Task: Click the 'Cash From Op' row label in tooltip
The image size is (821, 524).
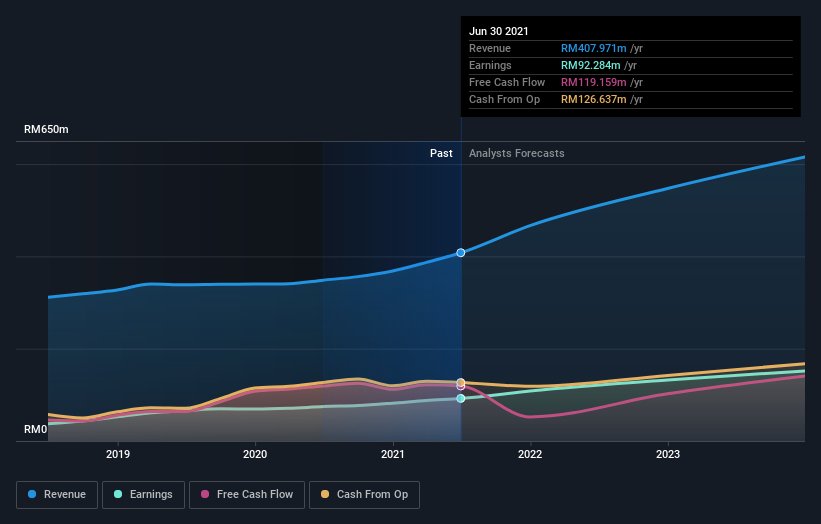Action: 504,99
